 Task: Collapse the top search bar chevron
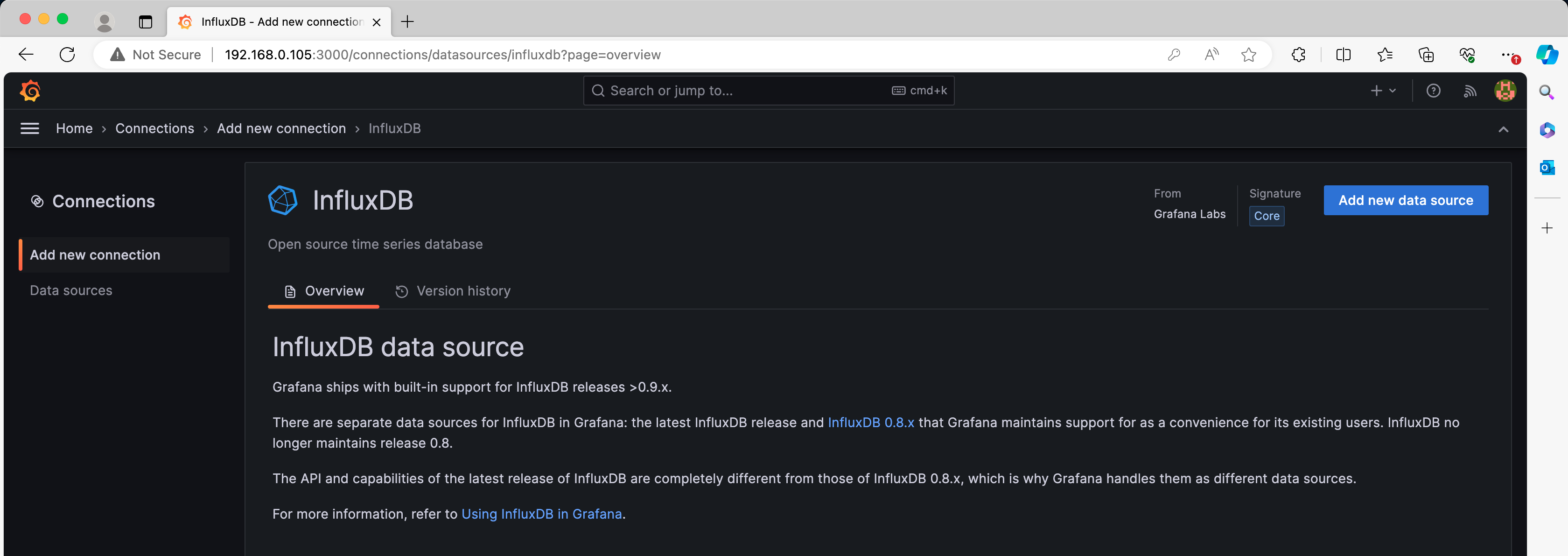(x=1503, y=129)
